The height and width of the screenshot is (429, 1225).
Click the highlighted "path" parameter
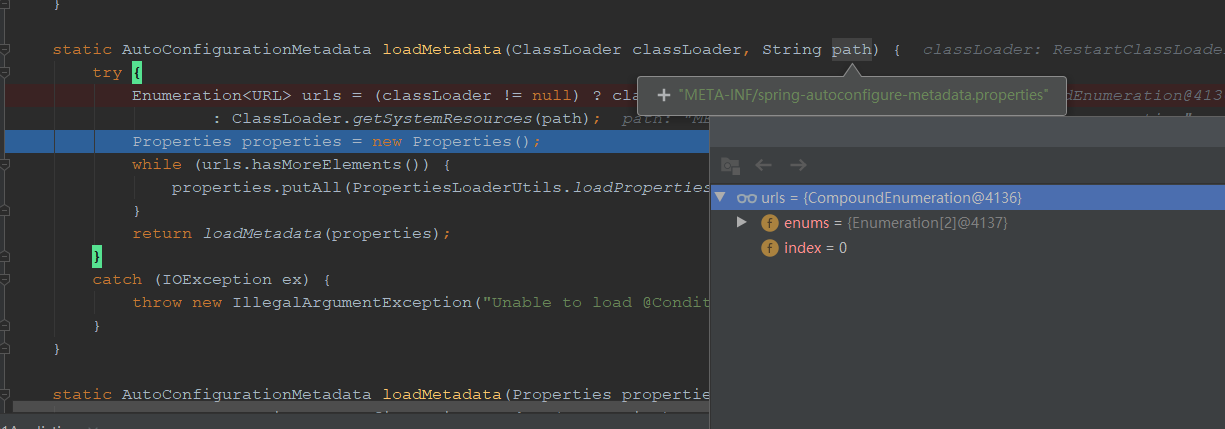pos(852,49)
